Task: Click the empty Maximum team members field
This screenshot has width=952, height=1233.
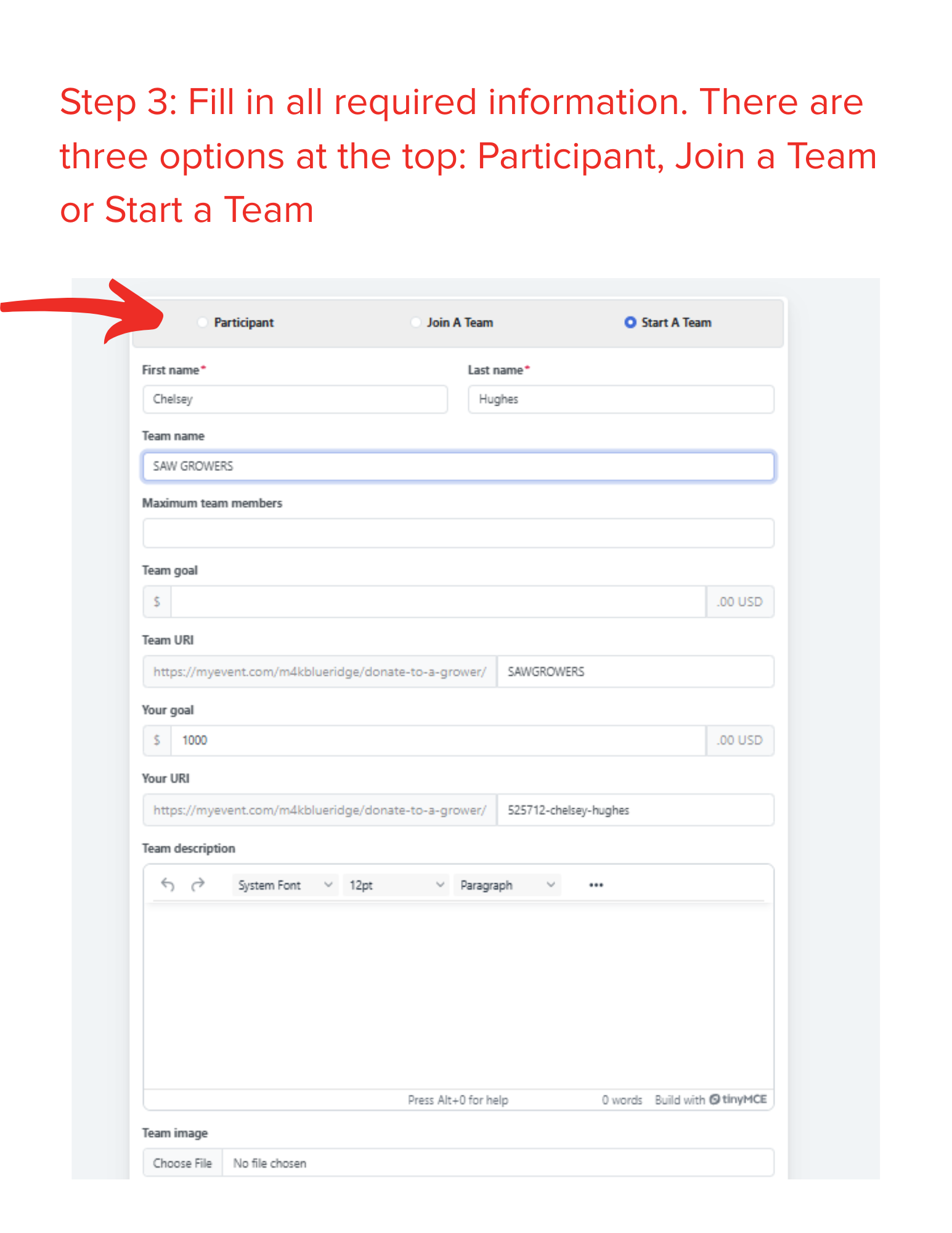Action: click(458, 533)
